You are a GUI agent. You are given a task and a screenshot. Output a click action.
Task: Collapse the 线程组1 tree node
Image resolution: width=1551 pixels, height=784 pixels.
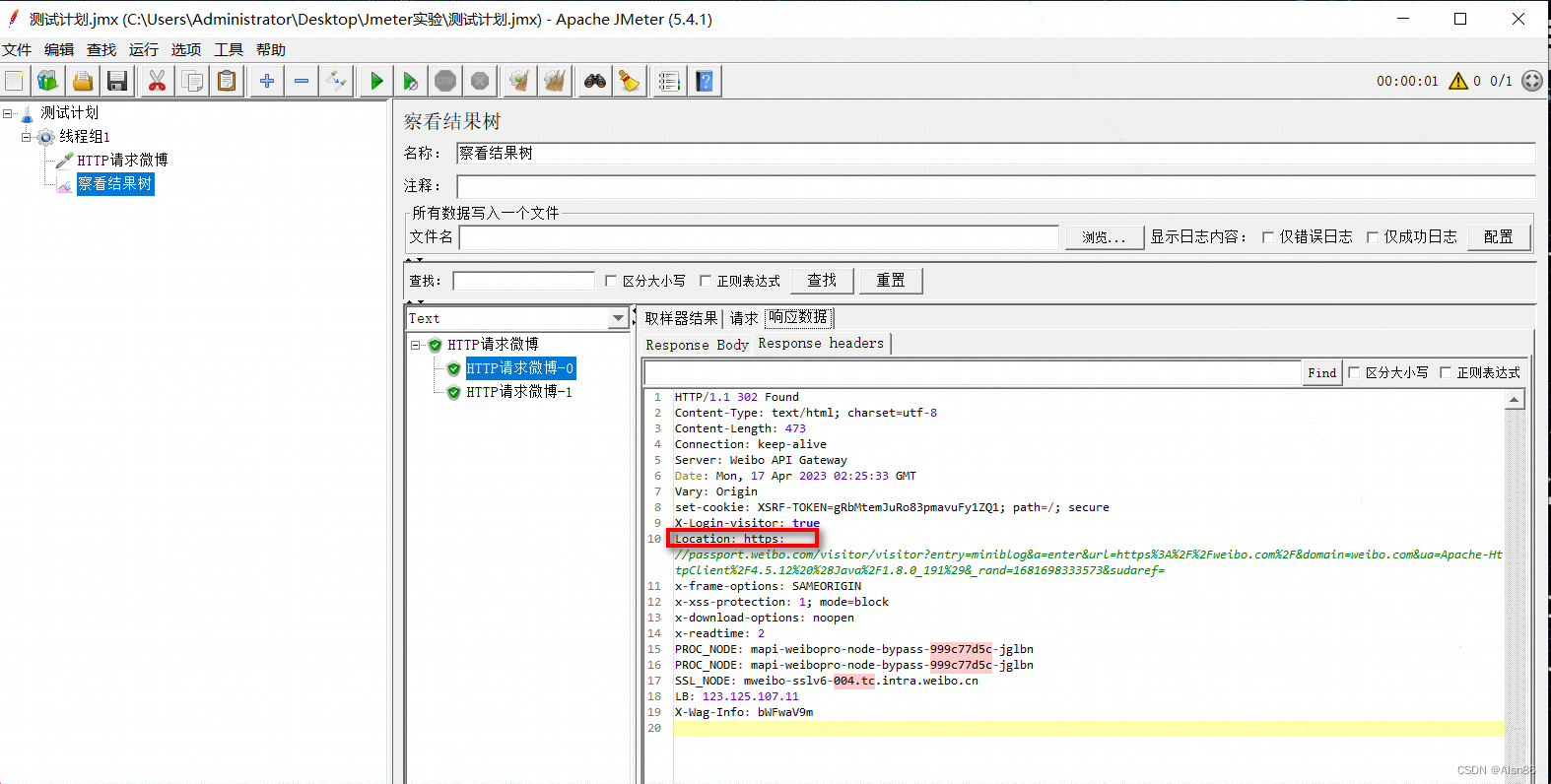(x=27, y=137)
